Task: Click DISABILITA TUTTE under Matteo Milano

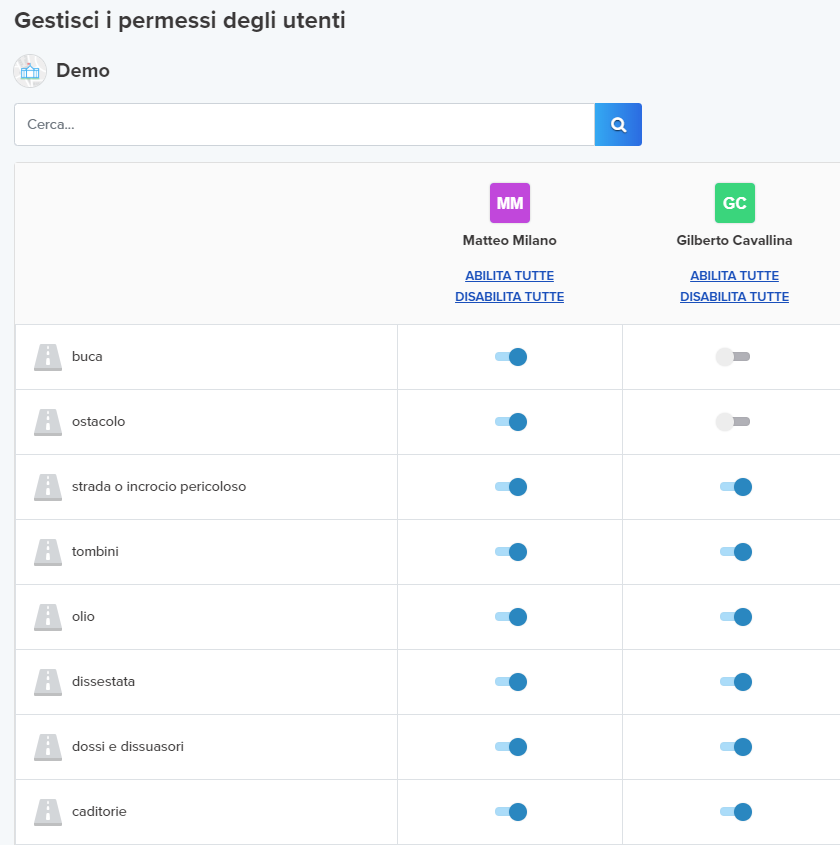Action: pos(510,297)
